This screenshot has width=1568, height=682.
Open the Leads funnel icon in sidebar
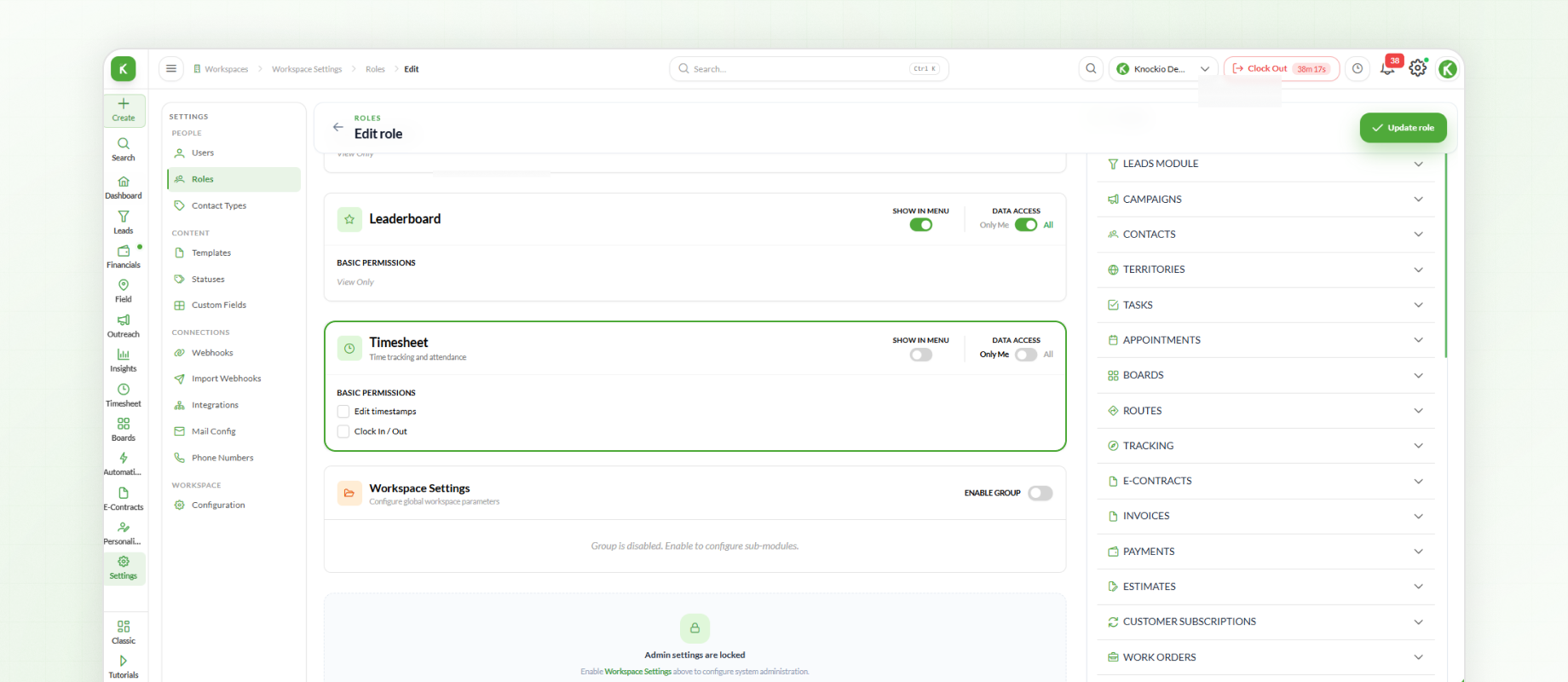click(x=124, y=217)
